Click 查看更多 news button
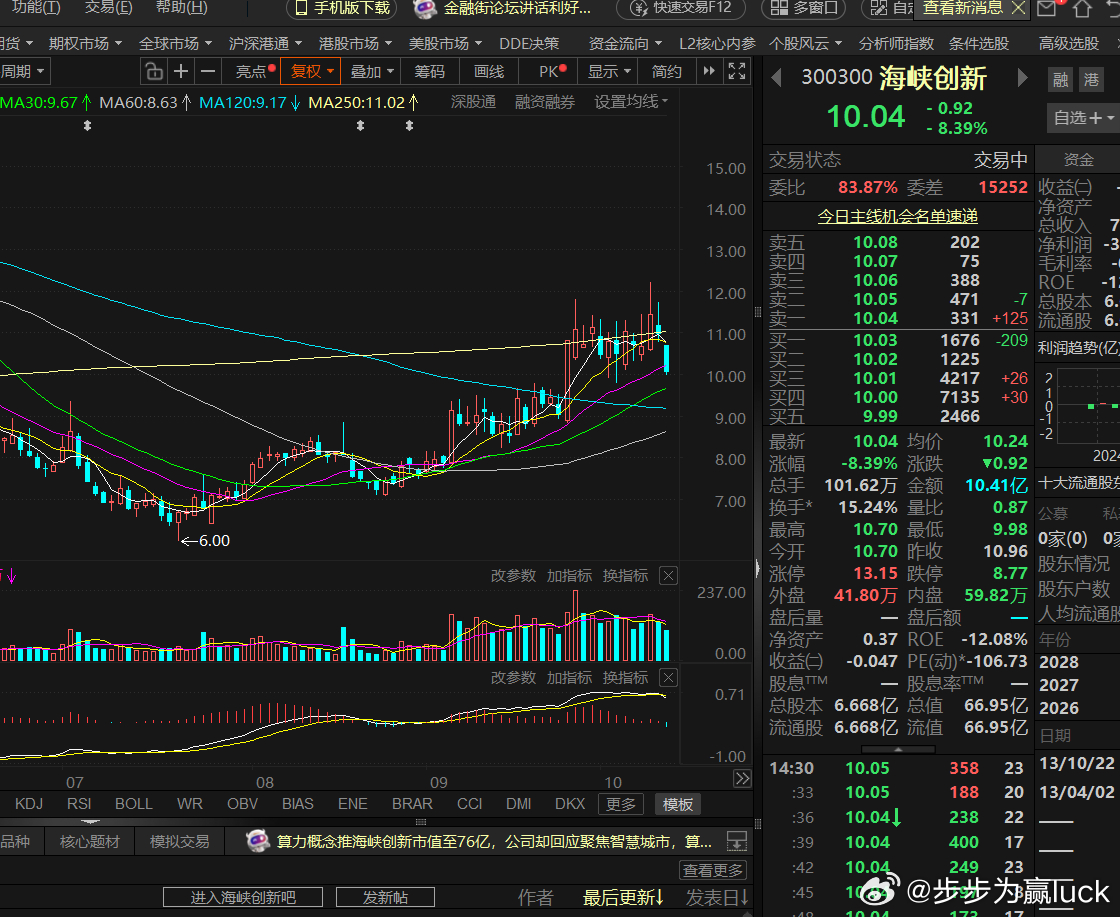 [x=713, y=871]
